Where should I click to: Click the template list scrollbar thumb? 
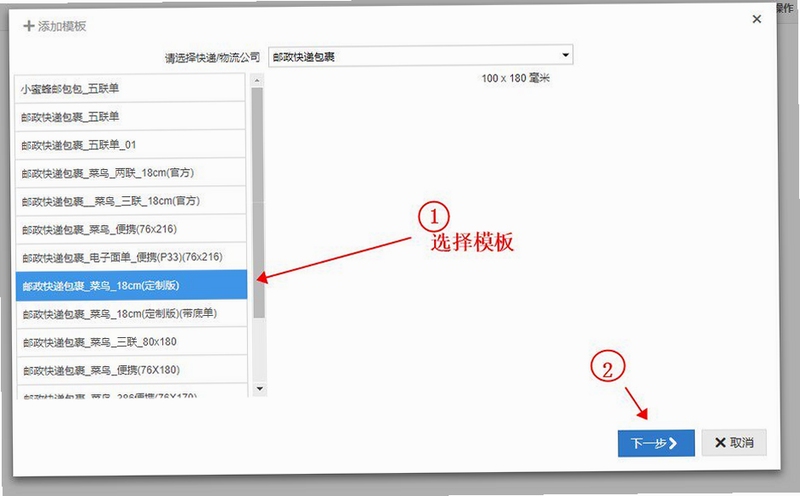[259, 203]
